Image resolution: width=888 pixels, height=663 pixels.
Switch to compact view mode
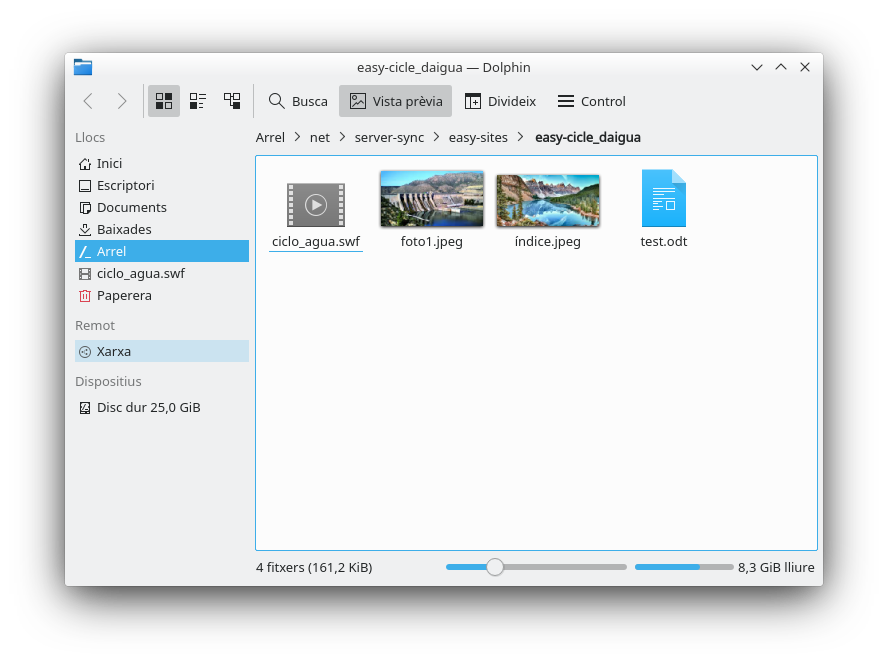[198, 101]
